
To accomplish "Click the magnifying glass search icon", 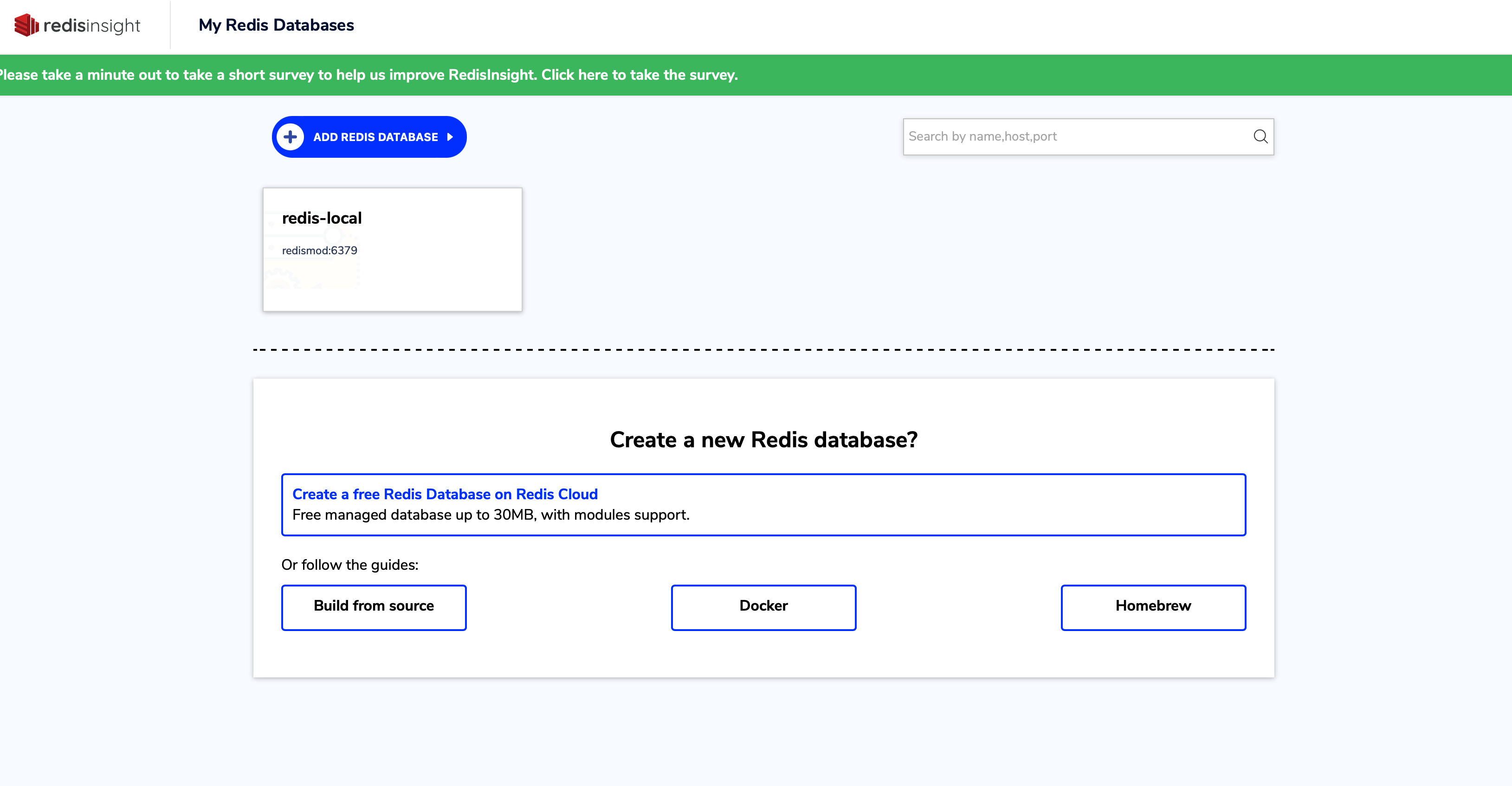I will point(1260,136).
